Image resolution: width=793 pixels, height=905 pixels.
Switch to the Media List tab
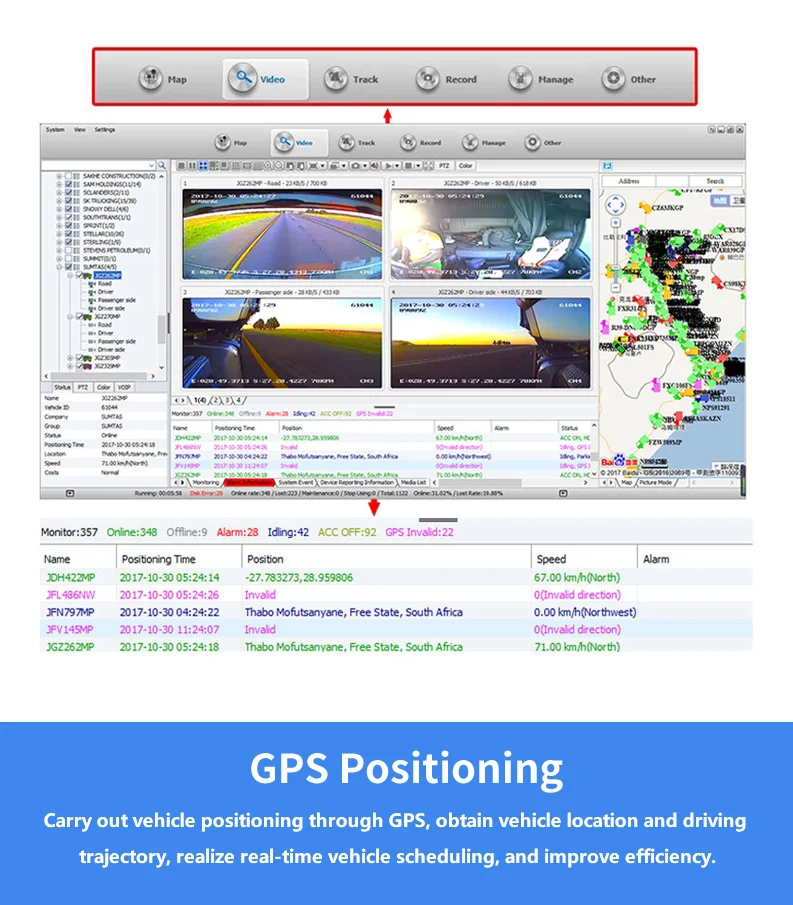click(x=413, y=482)
